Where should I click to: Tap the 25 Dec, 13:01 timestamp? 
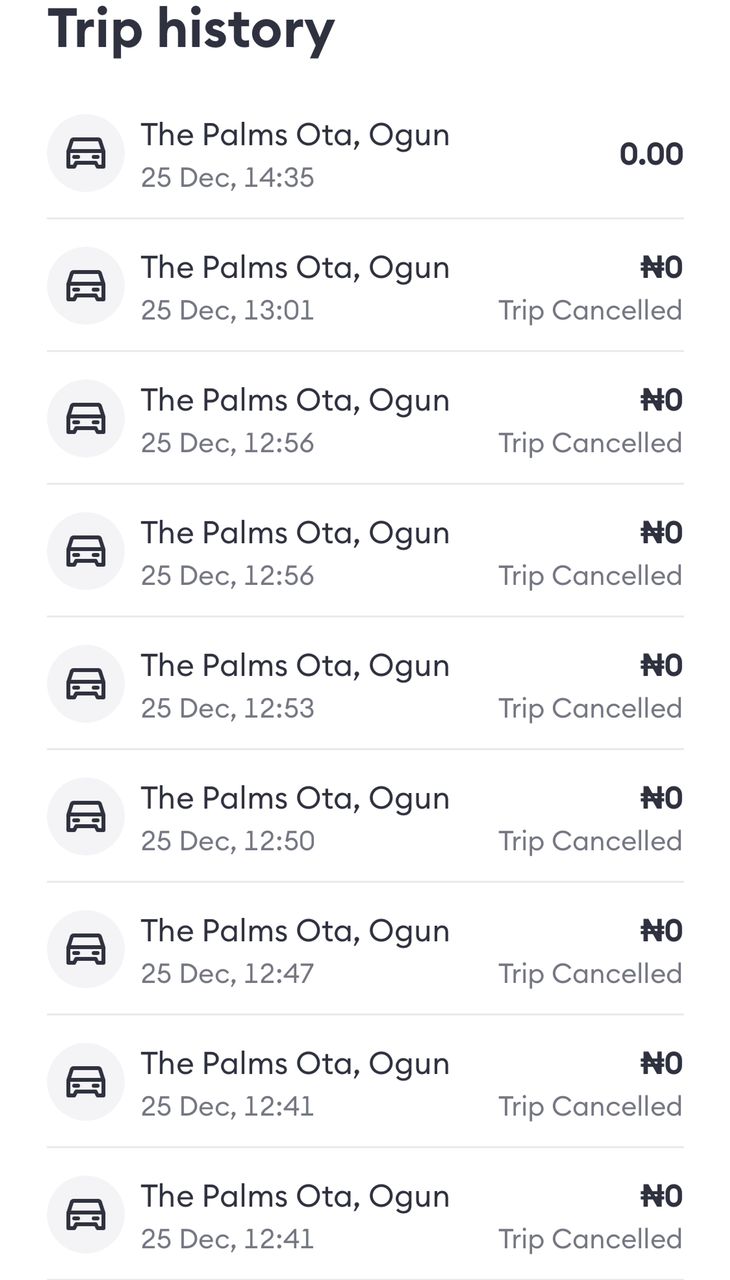(227, 310)
